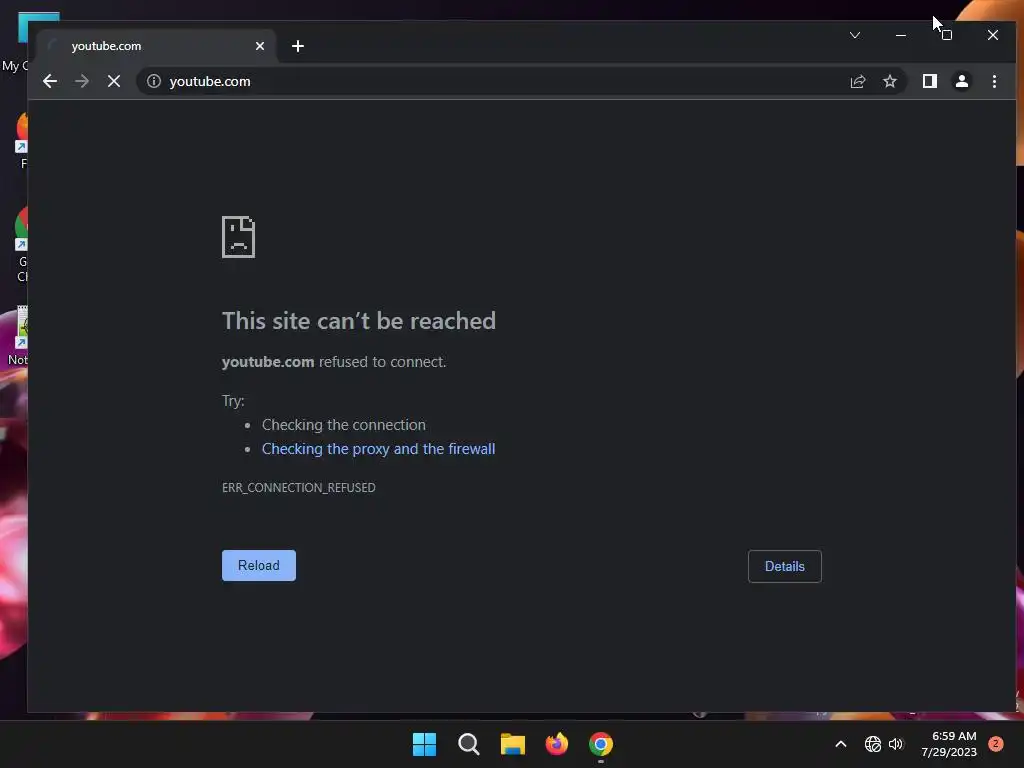
Task: Open Checking the proxy and the firewall link
Action: tap(378, 449)
